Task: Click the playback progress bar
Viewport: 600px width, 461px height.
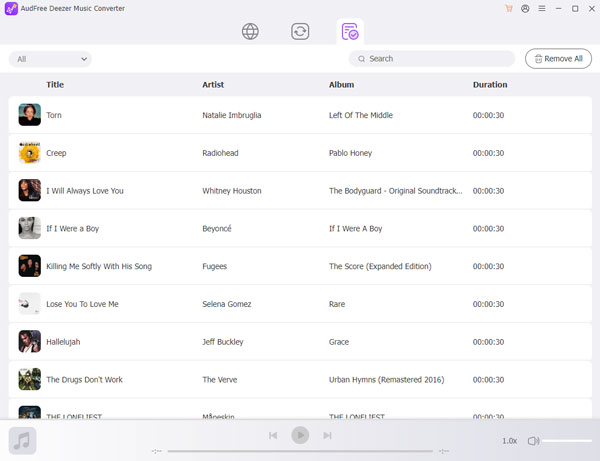Action: coord(300,451)
